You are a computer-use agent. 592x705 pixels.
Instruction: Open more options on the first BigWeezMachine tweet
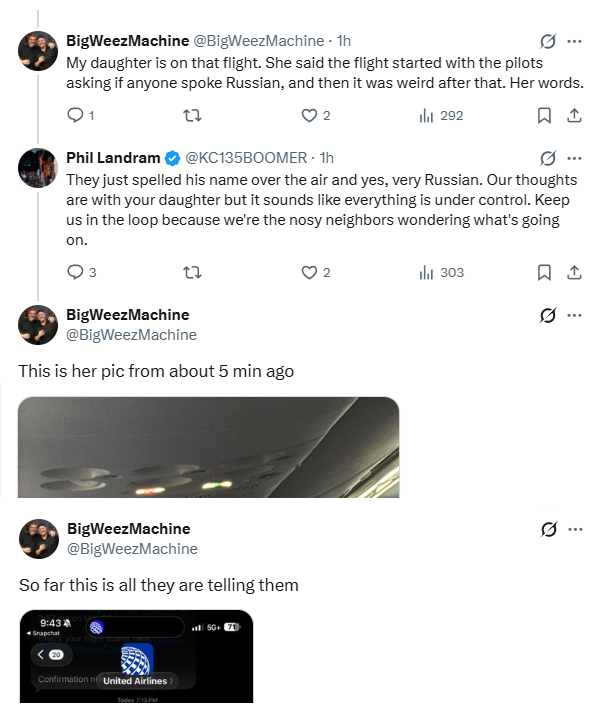pos(574,41)
